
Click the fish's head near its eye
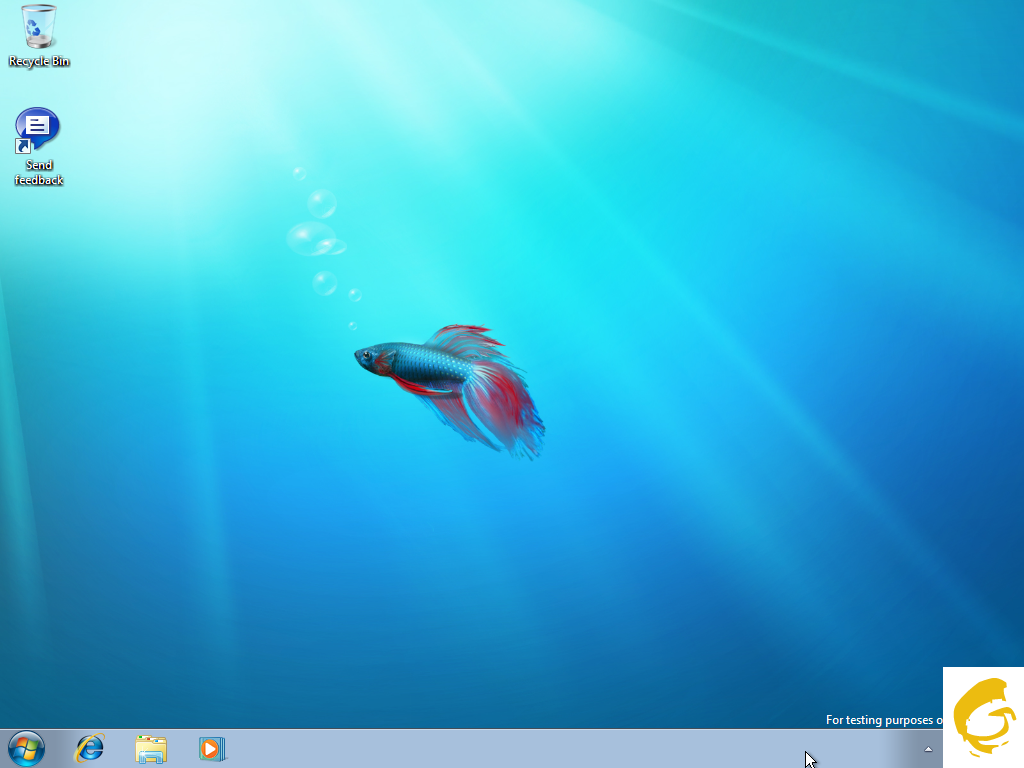tap(368, 355)
